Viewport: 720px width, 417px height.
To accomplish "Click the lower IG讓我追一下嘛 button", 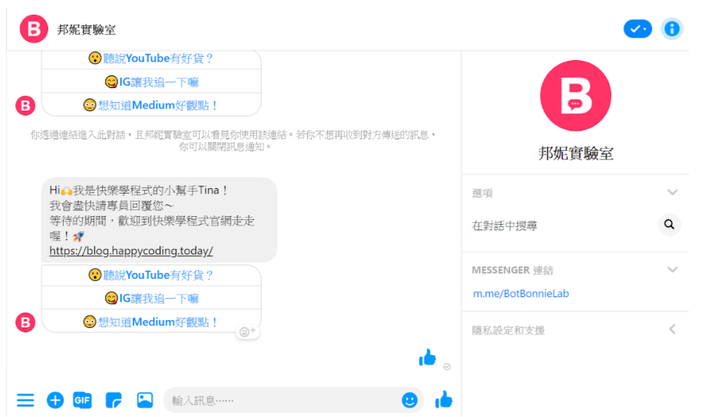I will (151, 299).
